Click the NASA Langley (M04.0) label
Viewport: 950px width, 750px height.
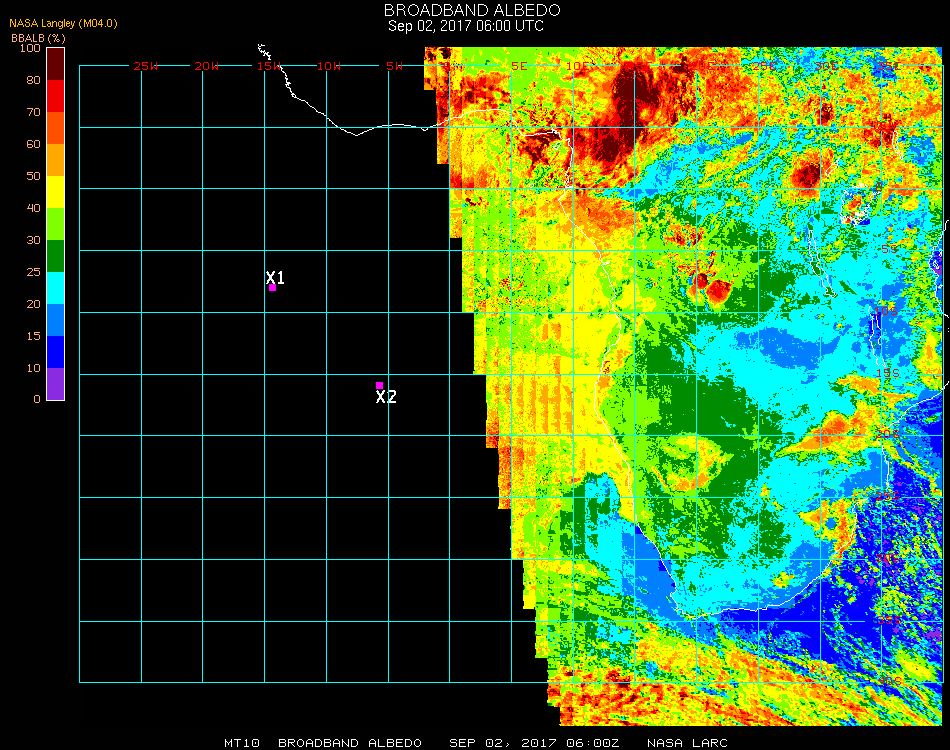point(50,24)
